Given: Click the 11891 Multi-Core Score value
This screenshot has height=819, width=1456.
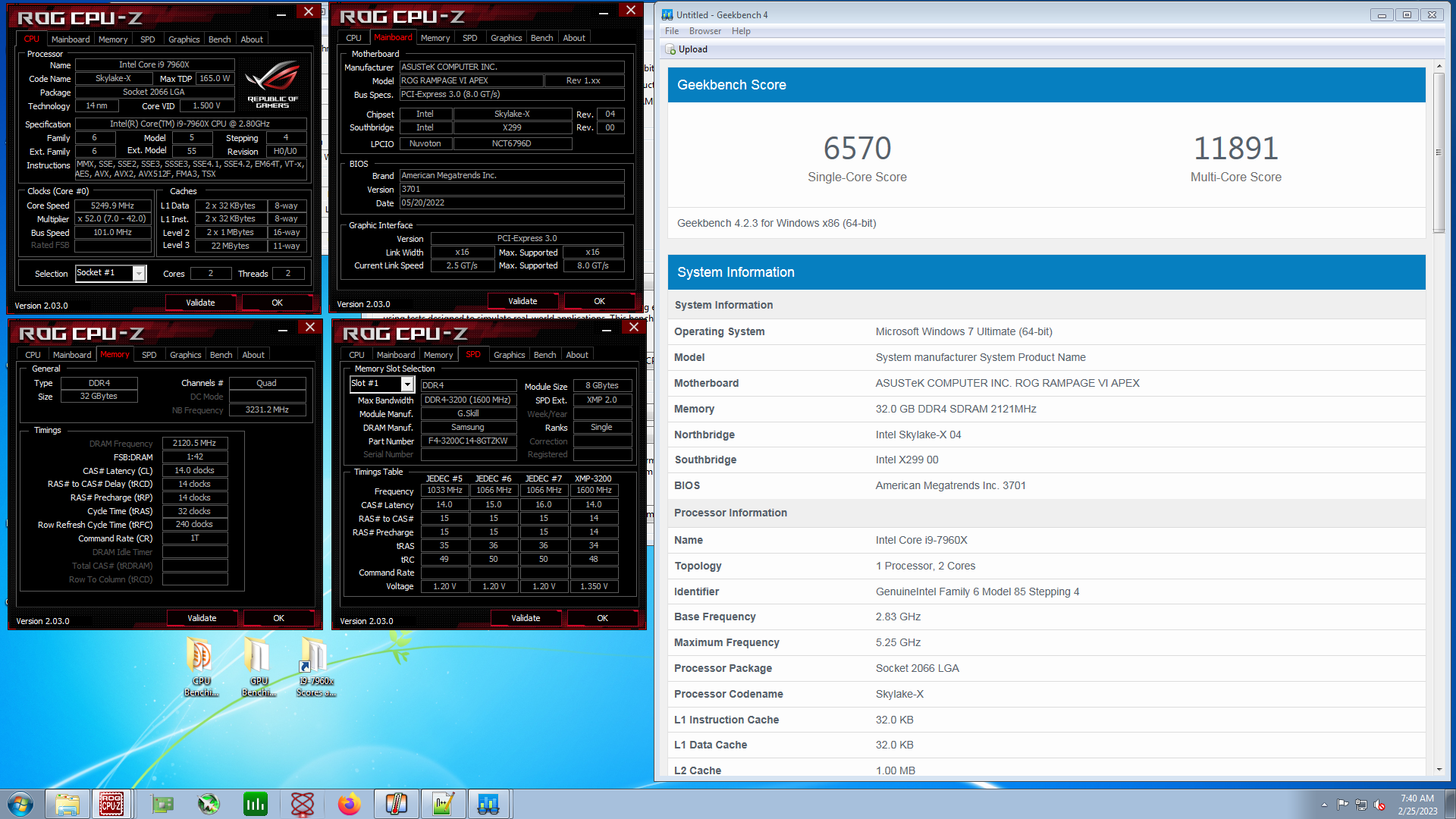Looking at the screenshot, I should (x=1236, y=148).
